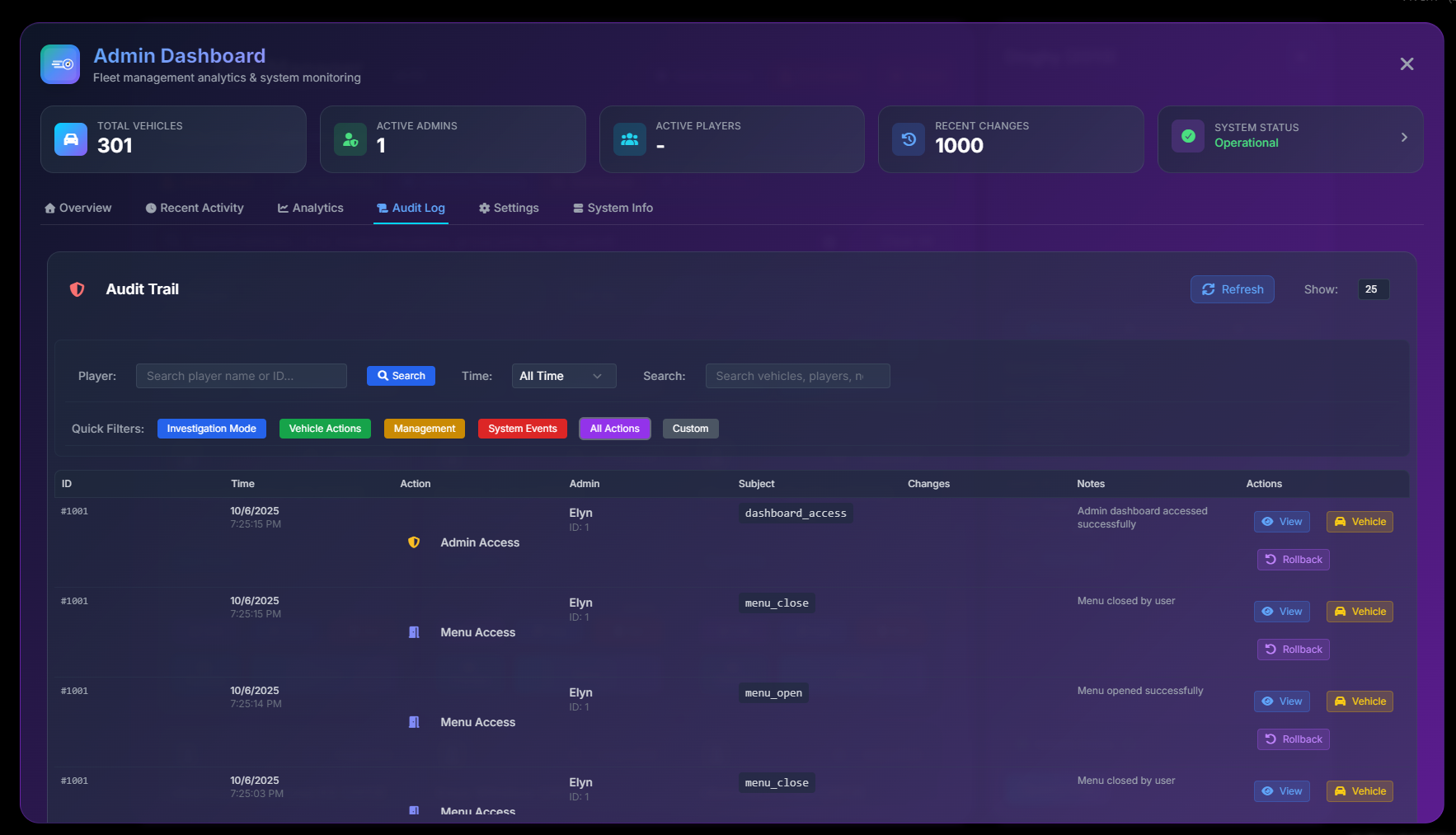Click Rollback for the dashboard_access entry

coord(1293,560)
